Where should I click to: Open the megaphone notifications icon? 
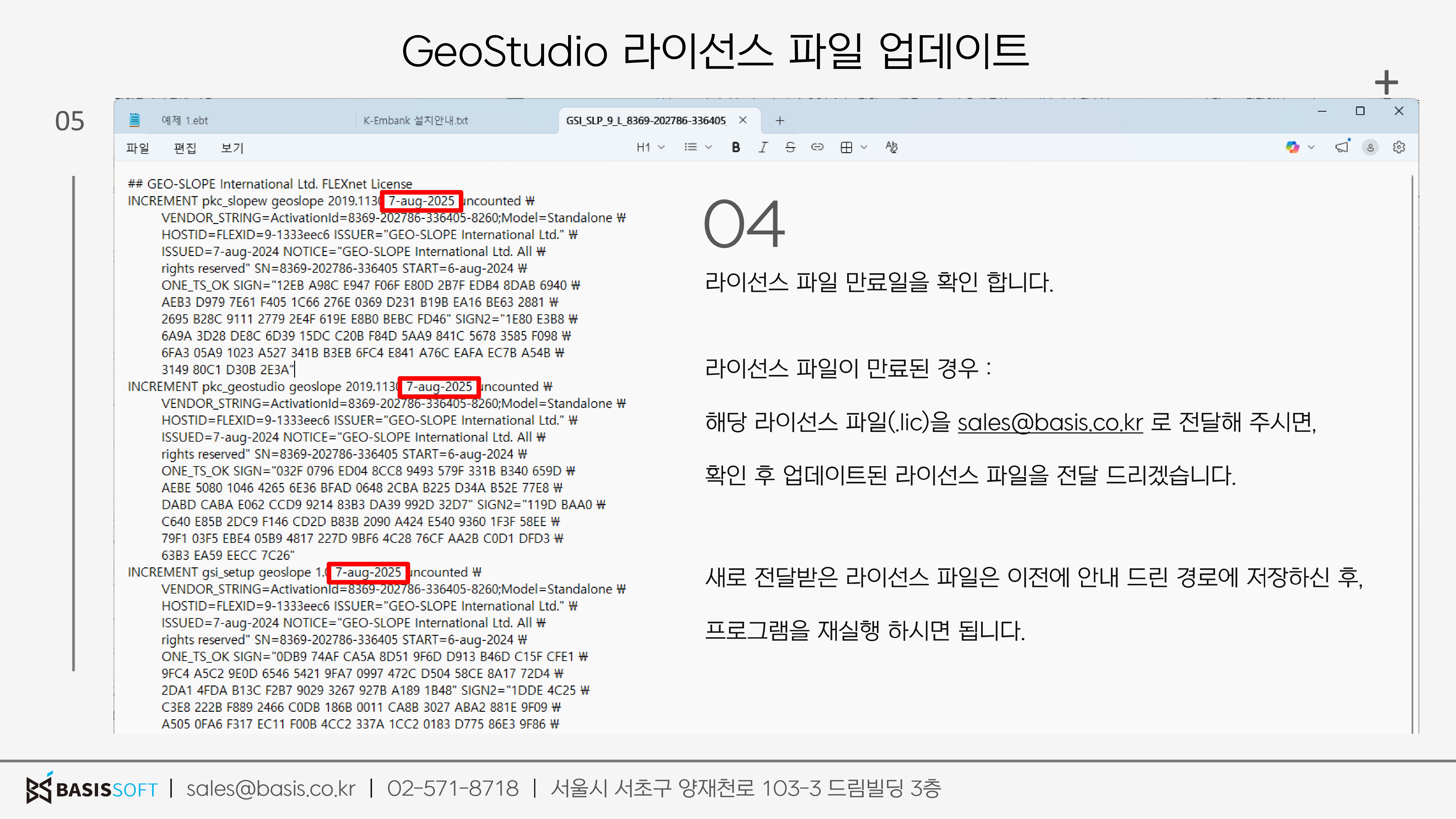tap(1342, 148)
